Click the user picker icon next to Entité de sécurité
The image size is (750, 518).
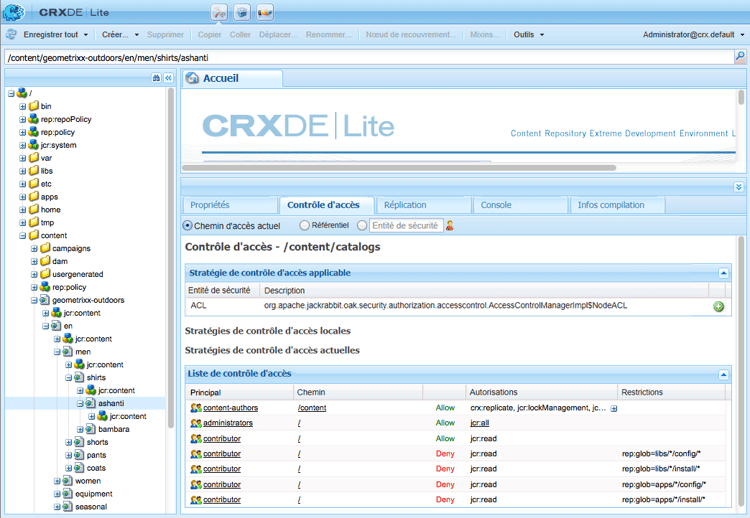coord(450,225)
